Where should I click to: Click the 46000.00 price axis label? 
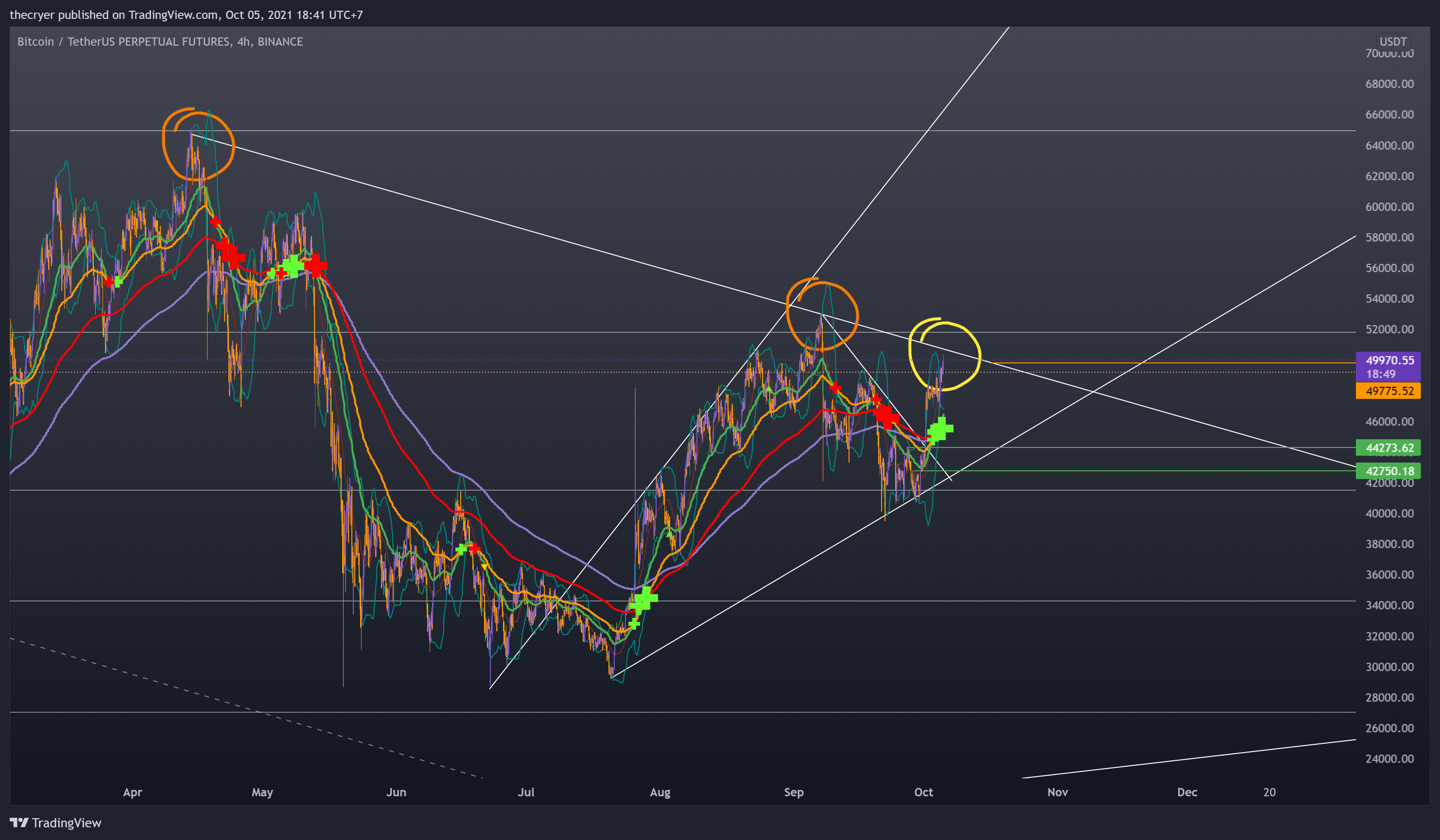point(1390,422)
